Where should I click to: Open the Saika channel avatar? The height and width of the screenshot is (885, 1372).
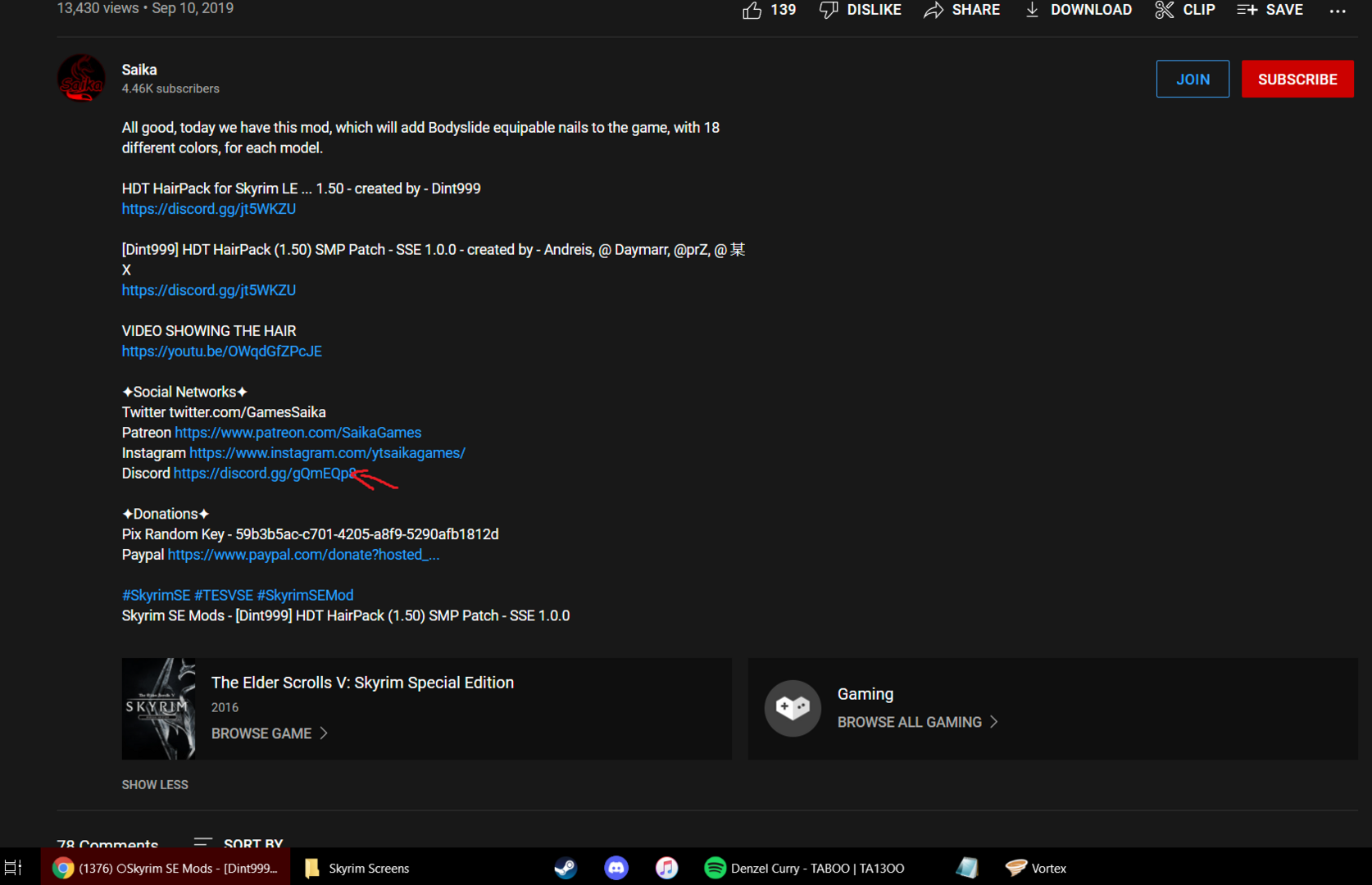click(x=81, y=78)
